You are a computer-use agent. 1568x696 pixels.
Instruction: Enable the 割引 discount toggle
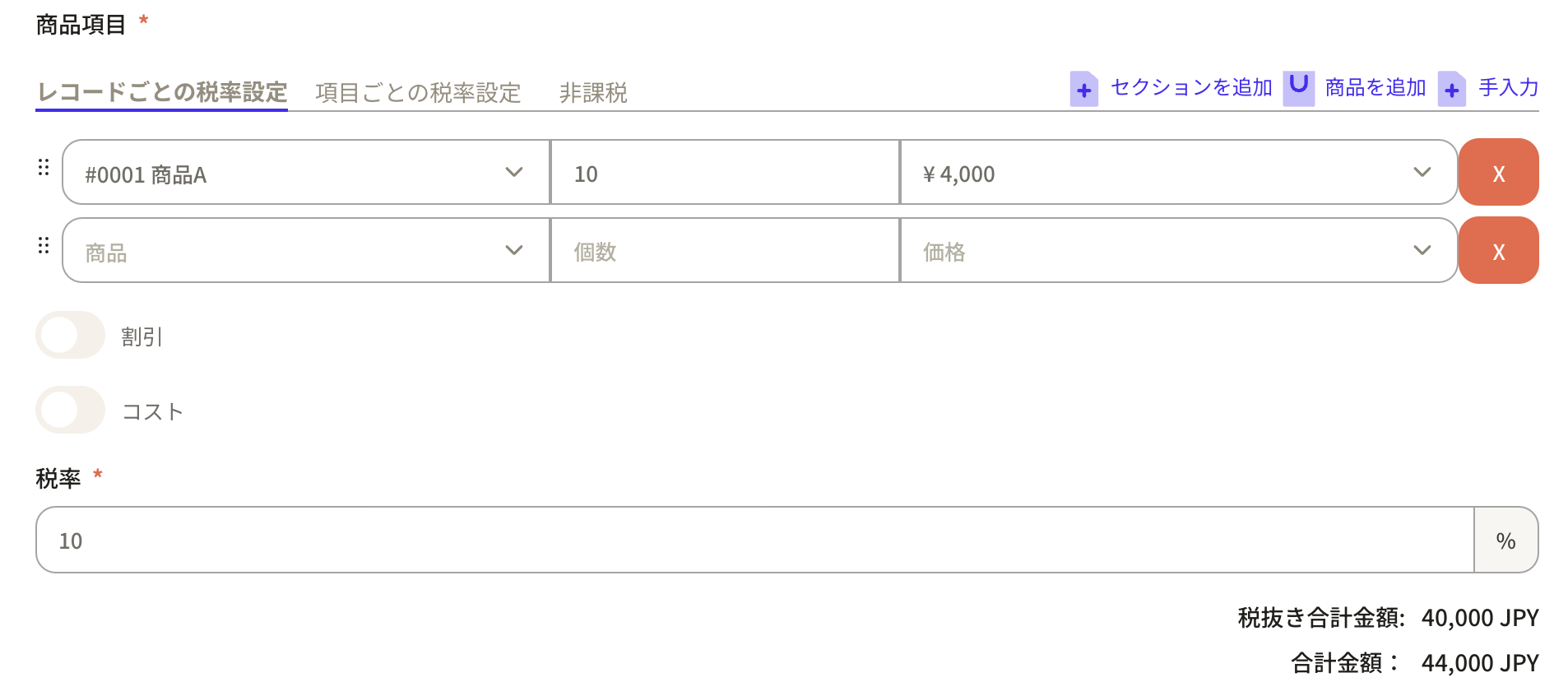pyautogui.click(x=70, y=336)
